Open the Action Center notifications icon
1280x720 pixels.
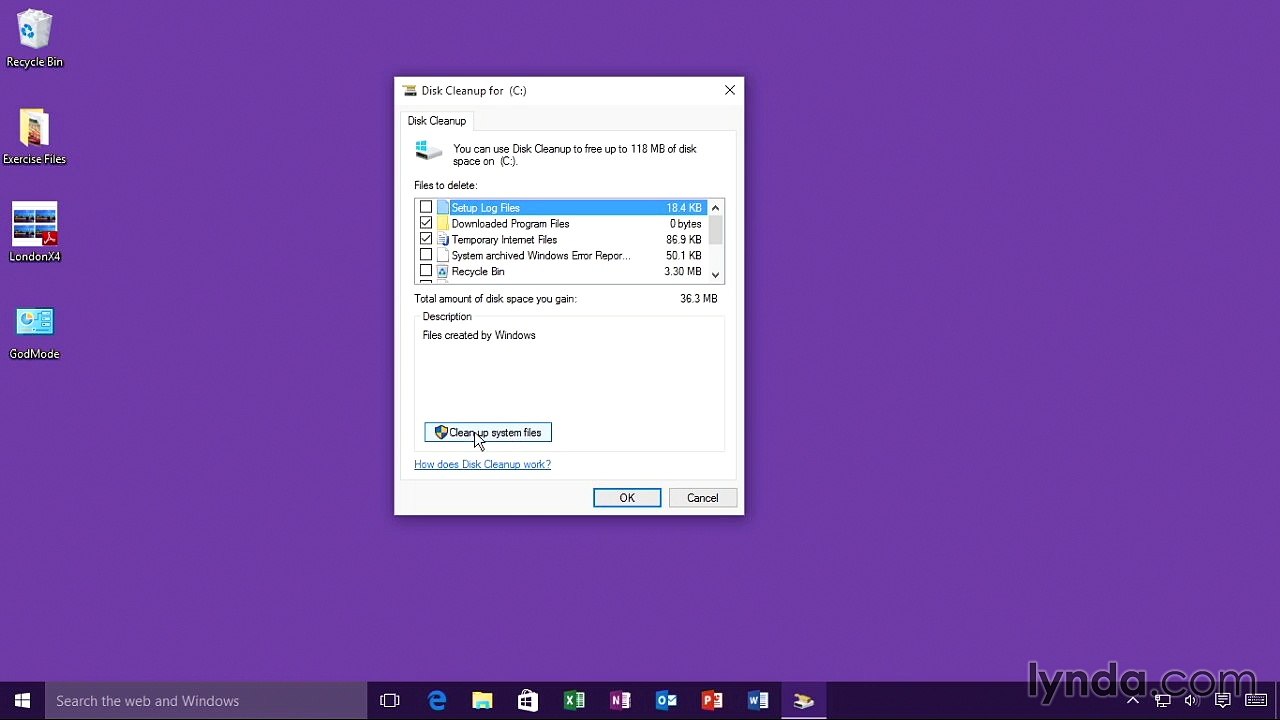(1222, 701)
